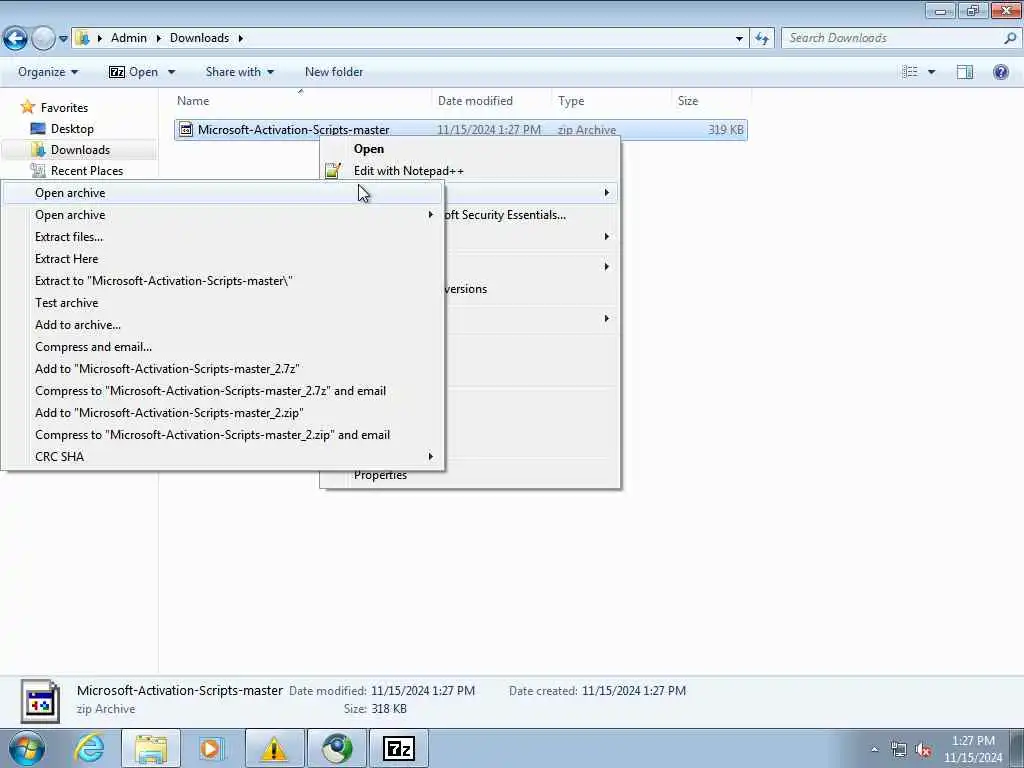Click the large zip file icon in details pane
The image size is (1024, 768).
40,701
